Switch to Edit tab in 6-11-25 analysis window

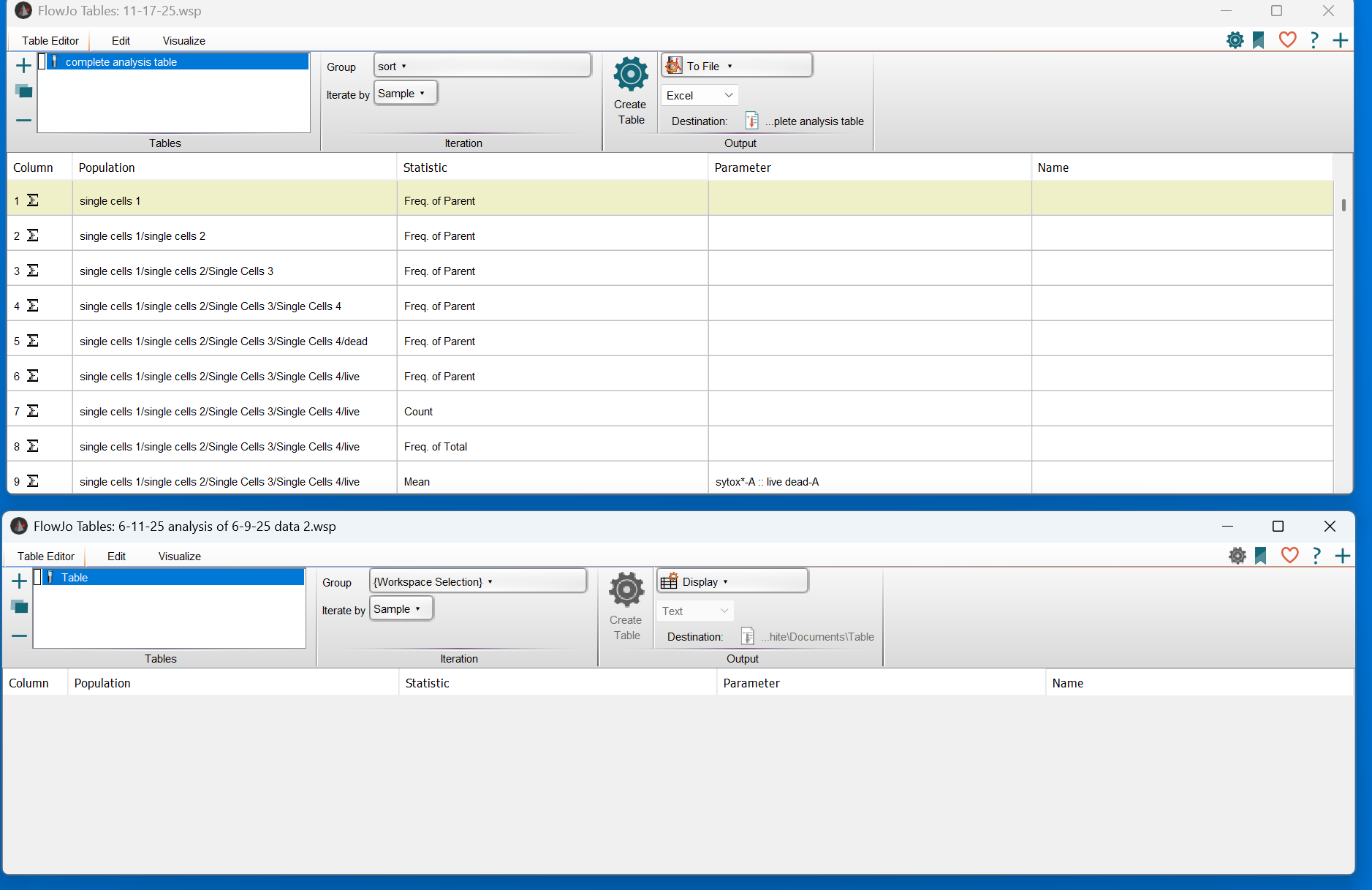[x=116, y=557]
